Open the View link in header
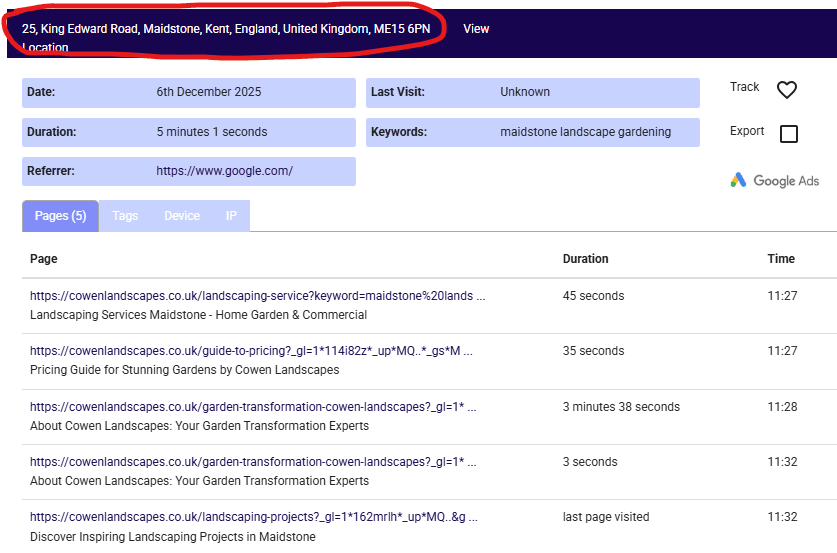This screenshot has width=837, height=553. pos(476,29)
